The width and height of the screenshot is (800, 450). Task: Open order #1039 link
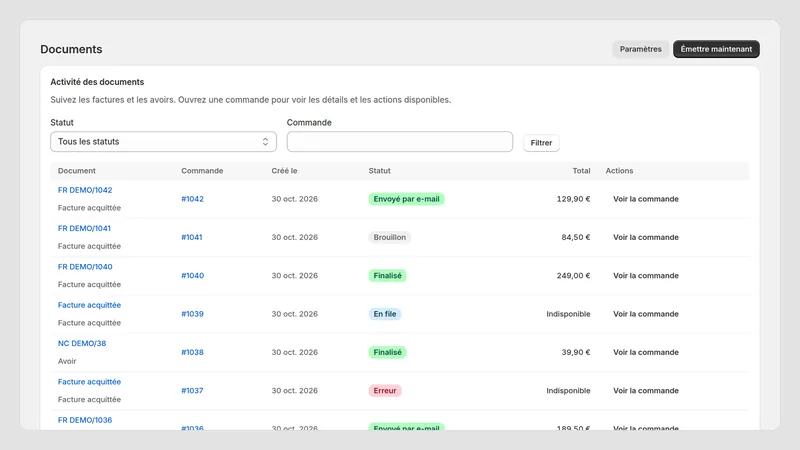tap(192, 314)
